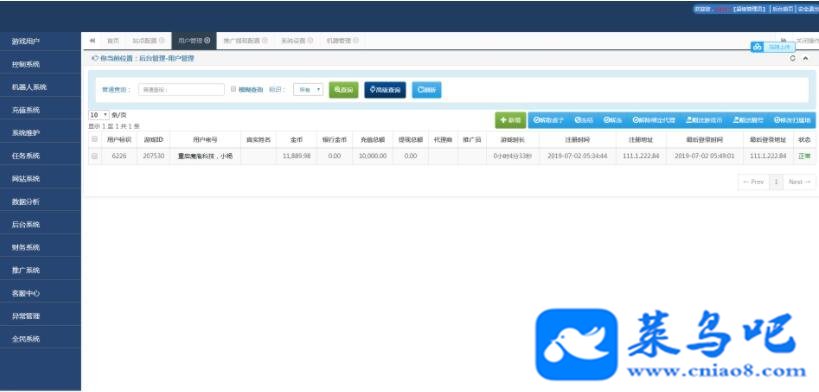
Task: Click the green 正常 status in the row
Action: 804,156
